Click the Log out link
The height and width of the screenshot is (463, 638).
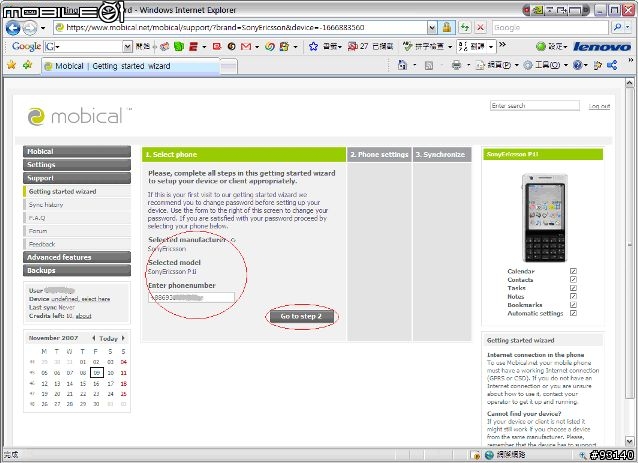pyautogui.click(x=599, y=106)
